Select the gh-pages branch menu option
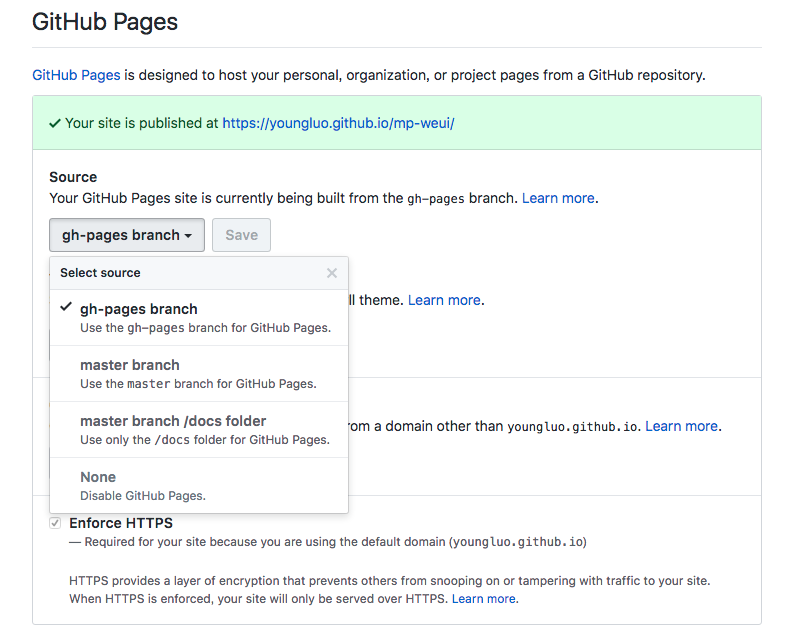 click(199, 318)
